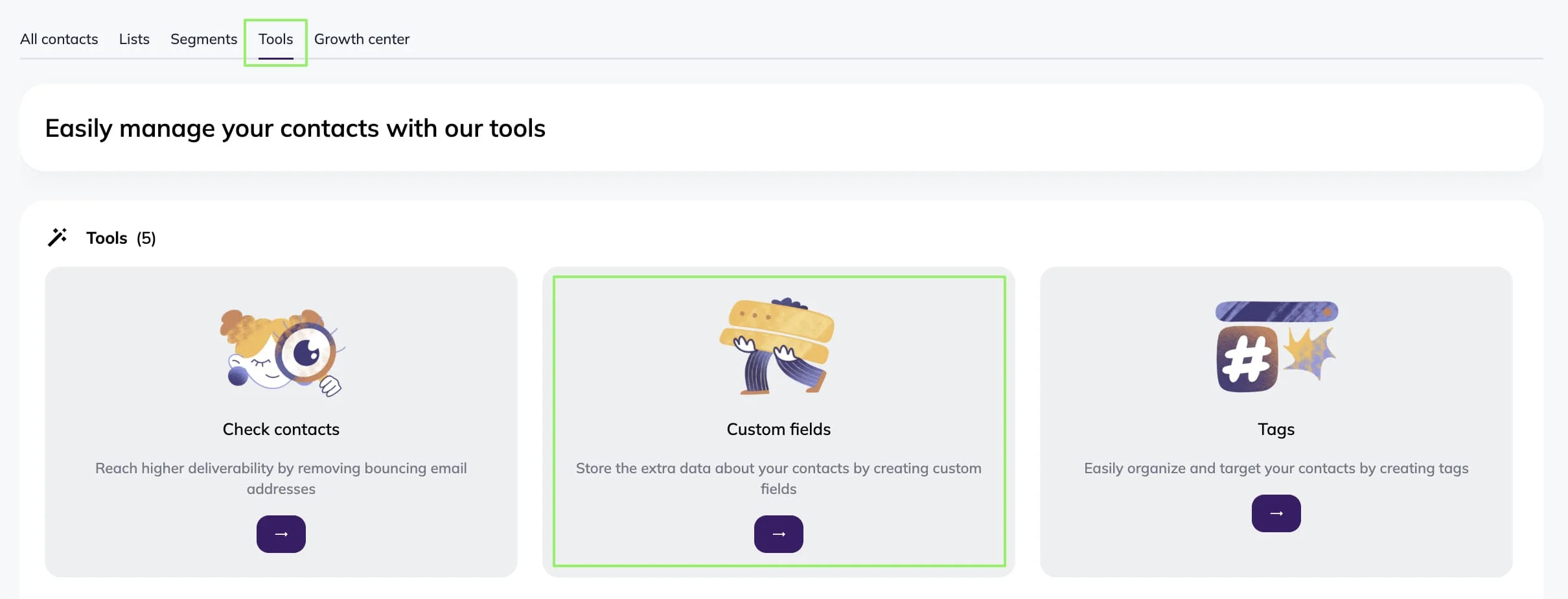Image resolution: width=1568 pixels, height=599 pixels.
Task: Open the Tags tool via its arrow button
Action: click(x=1276, y=513)
